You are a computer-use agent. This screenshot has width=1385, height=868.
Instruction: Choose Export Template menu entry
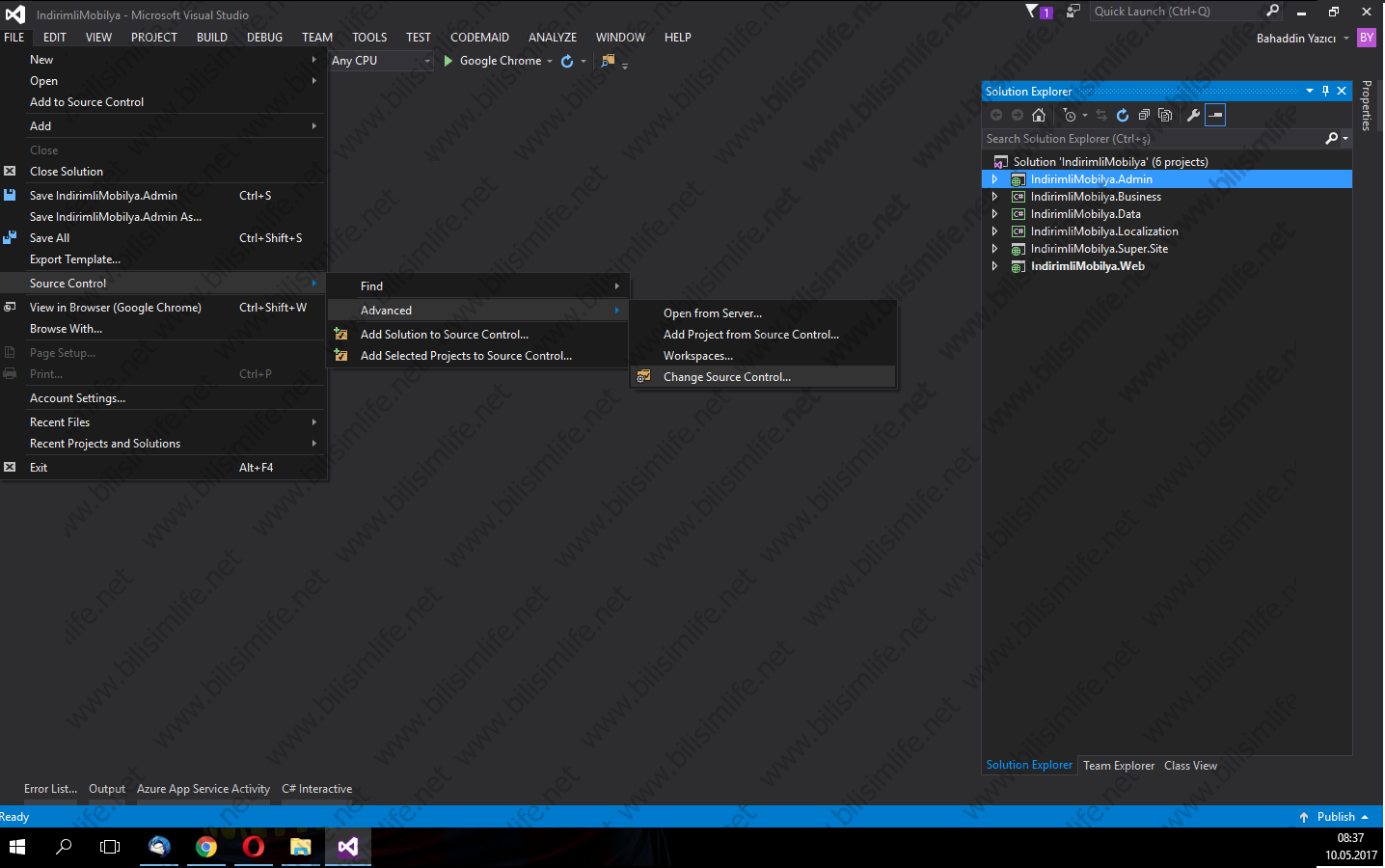[163, 259]
